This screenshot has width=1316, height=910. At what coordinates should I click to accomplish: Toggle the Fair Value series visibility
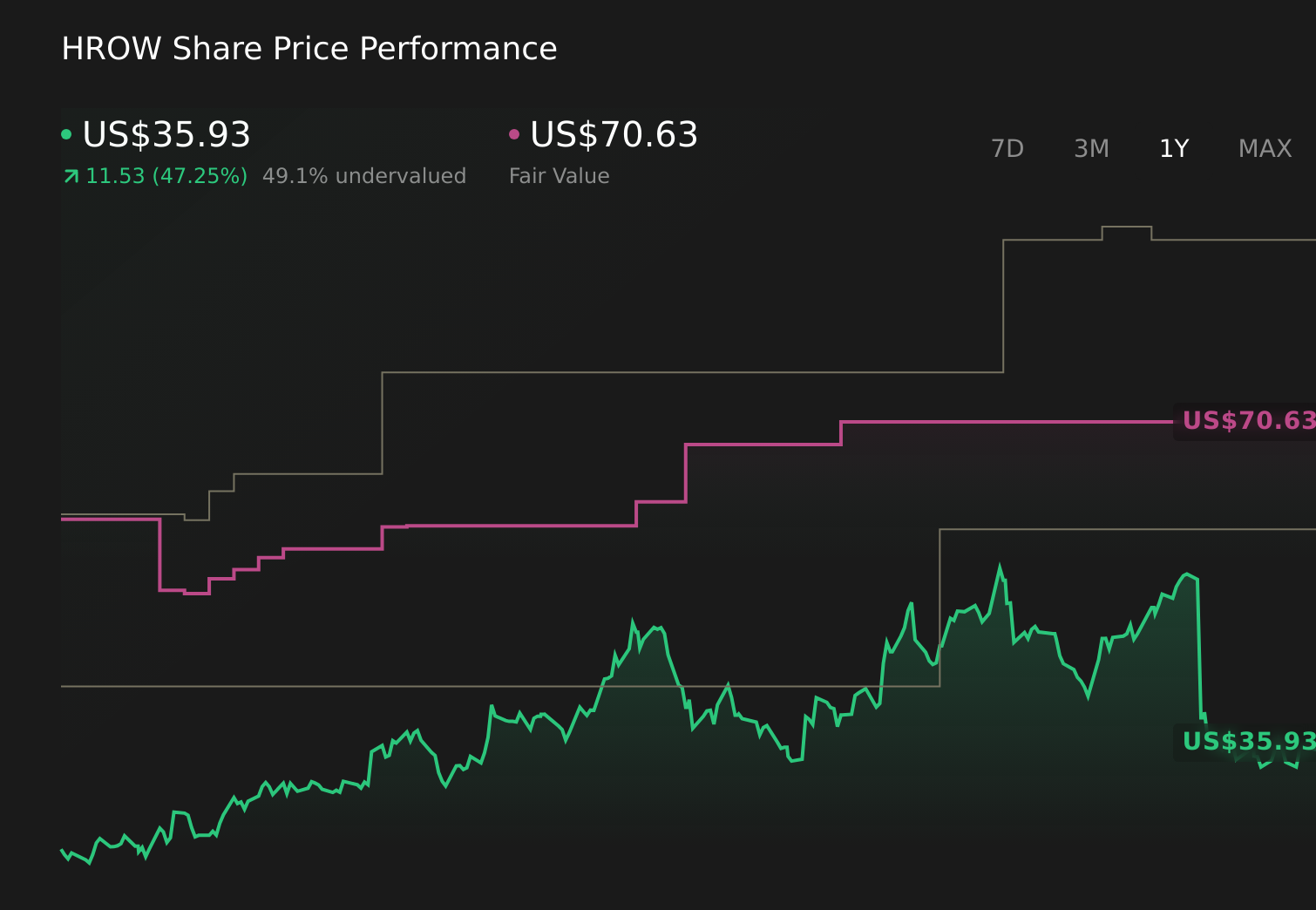[x=613, y=135]
